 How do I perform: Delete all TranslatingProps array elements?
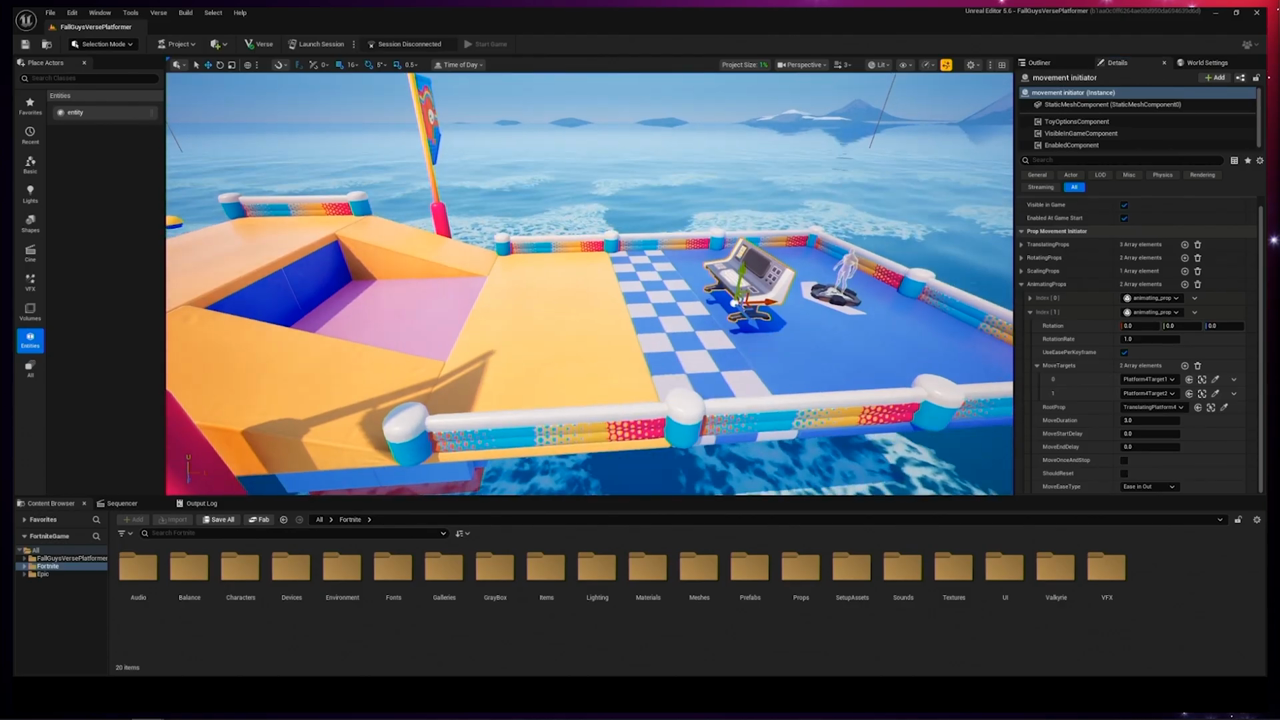click(1197, 245)
